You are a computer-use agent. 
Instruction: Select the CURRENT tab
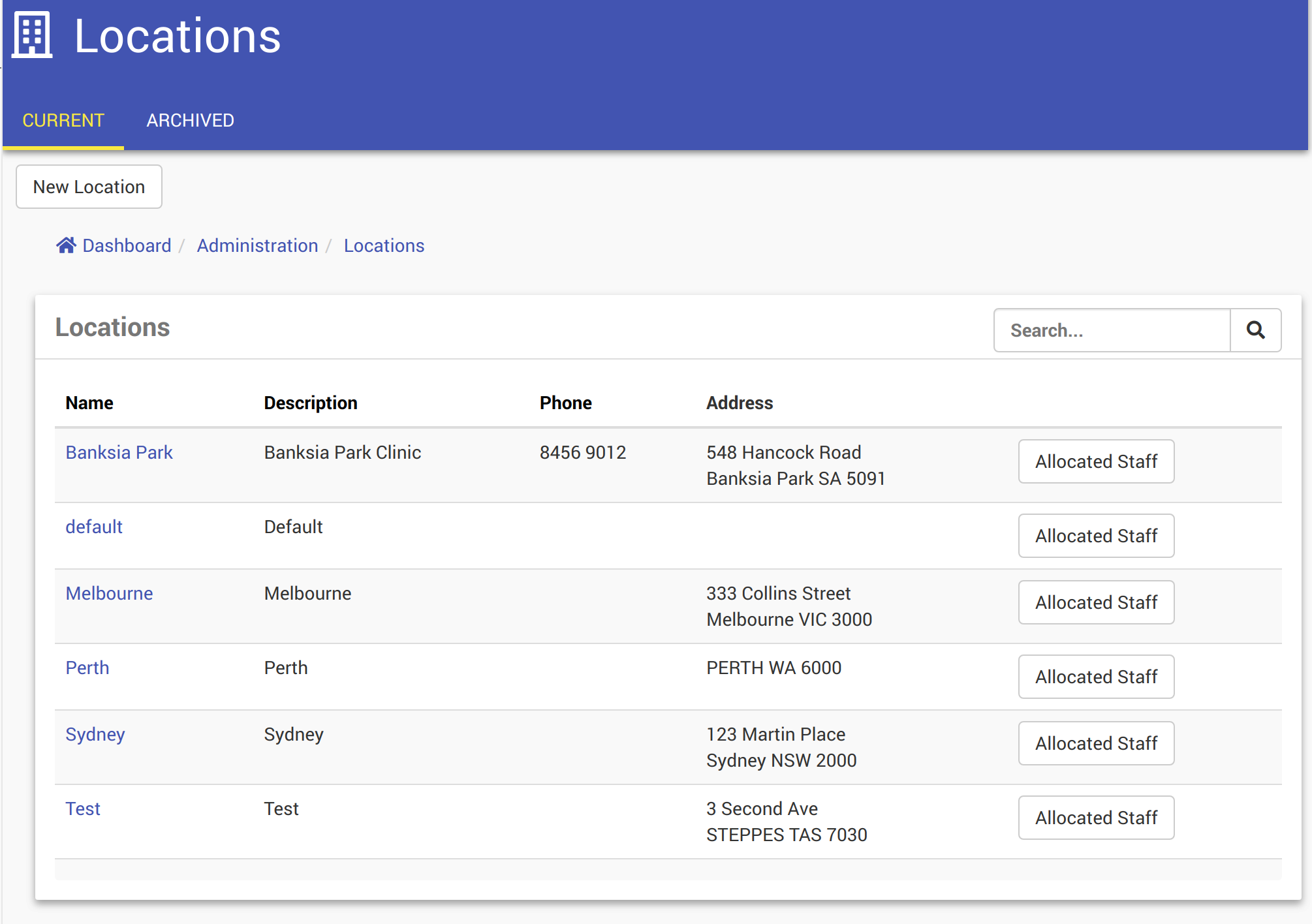pyautogui.click(x=63, y=121)
